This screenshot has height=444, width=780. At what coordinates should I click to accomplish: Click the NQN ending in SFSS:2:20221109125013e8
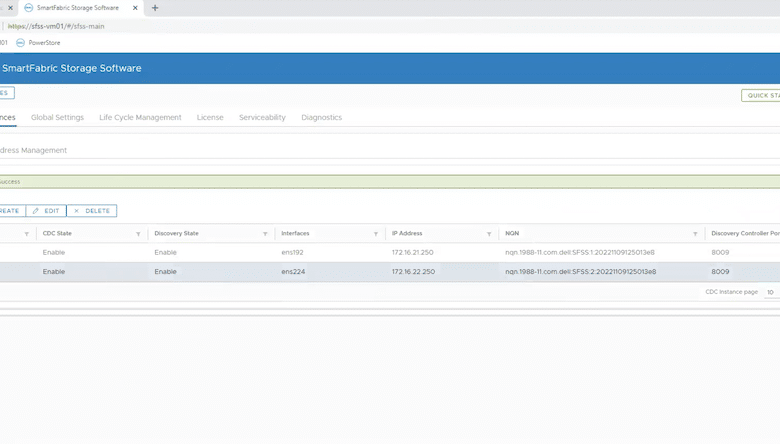(x=581, y=272)
